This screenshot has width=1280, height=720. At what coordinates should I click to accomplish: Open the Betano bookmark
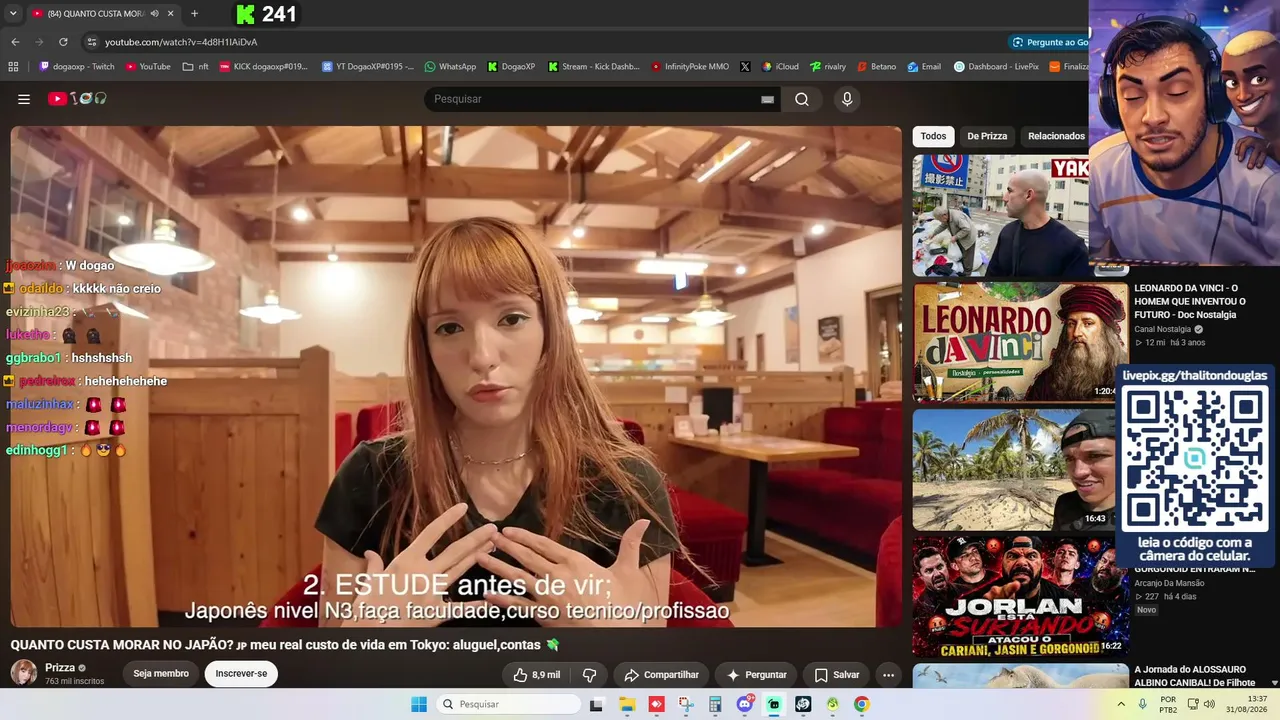pyautogui.click(x=877, y=67)
